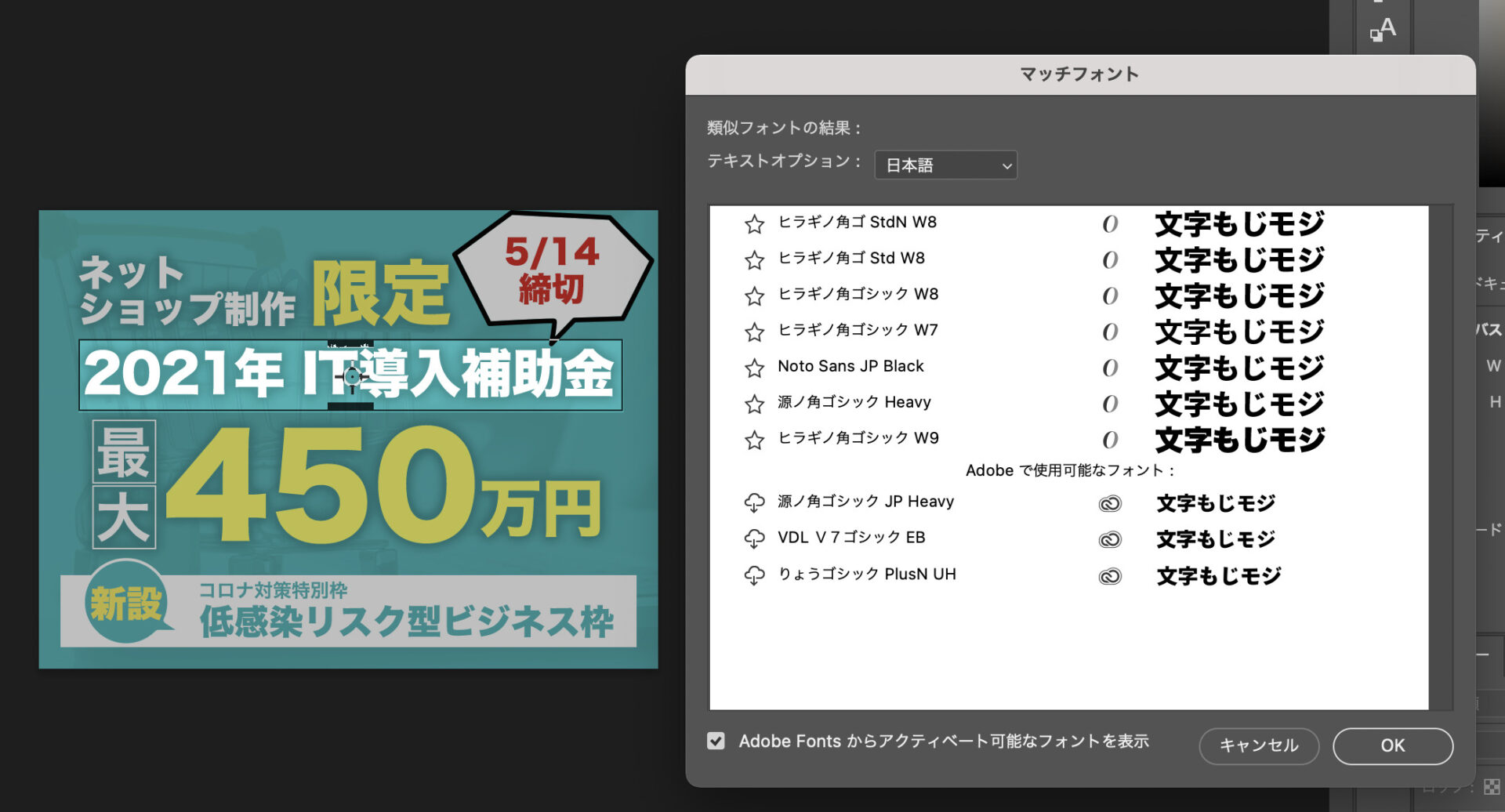Click Creative Cloud icon for りょうゴシック PlusN UH
Screen dimensions: 1505x812
click(x=1110, y=576)
